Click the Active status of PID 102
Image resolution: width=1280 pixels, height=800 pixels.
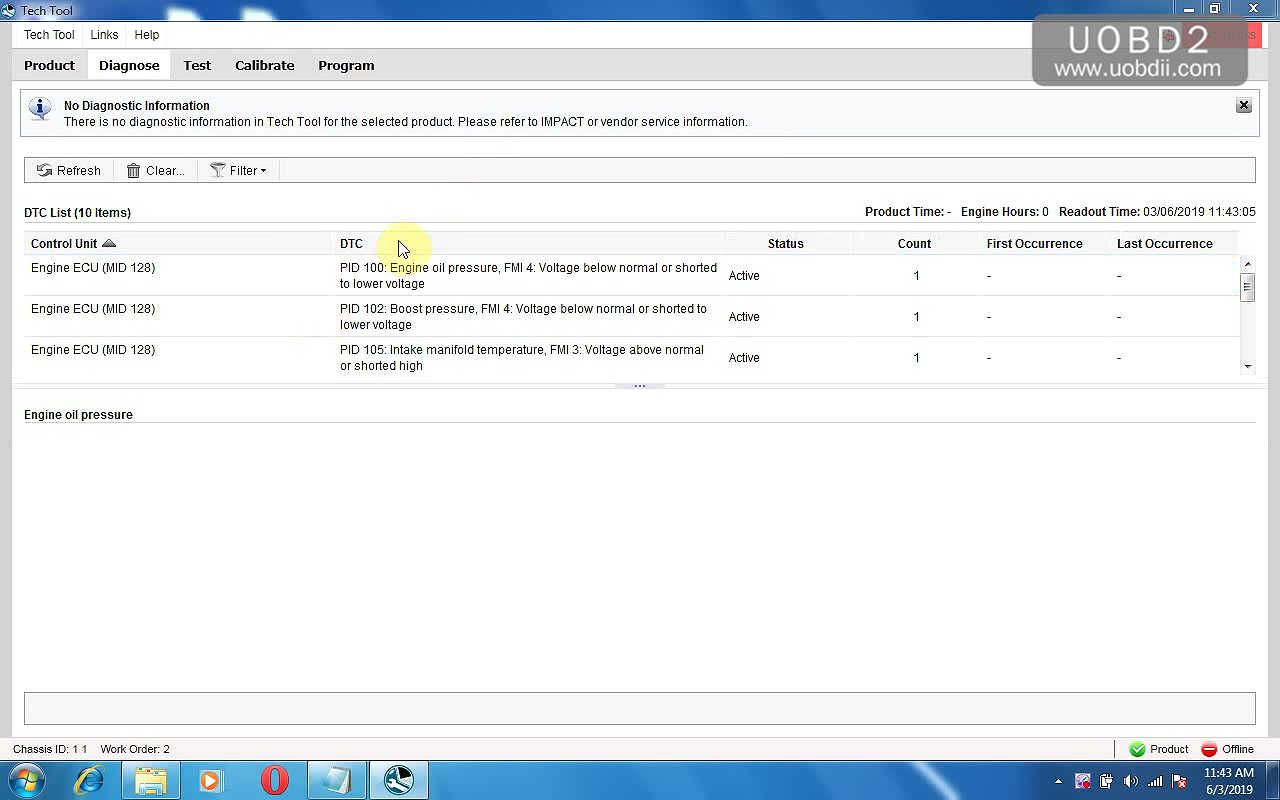pos(744,316)
